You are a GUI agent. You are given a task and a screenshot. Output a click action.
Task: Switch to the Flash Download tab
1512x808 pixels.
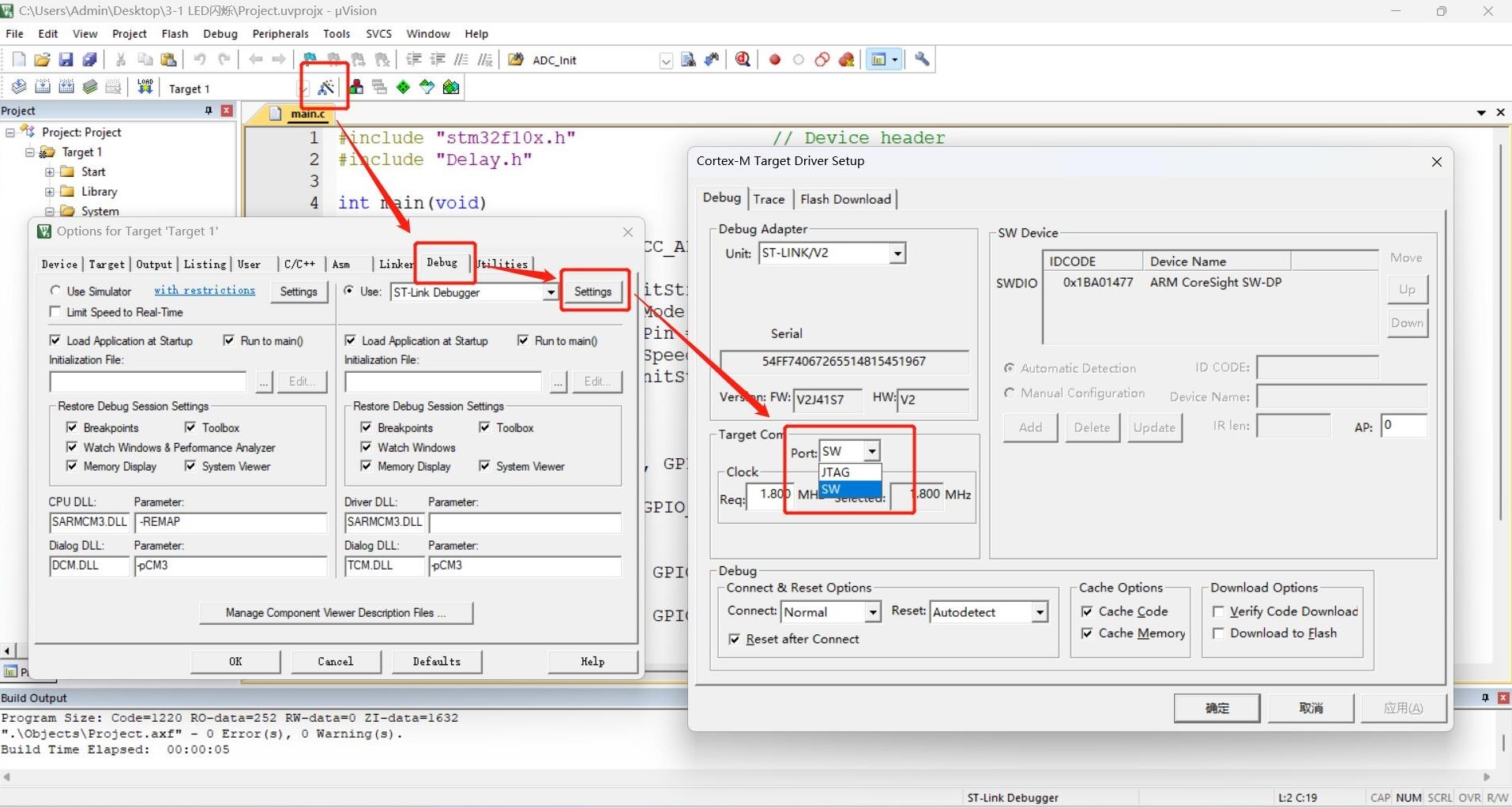[845, 199]
